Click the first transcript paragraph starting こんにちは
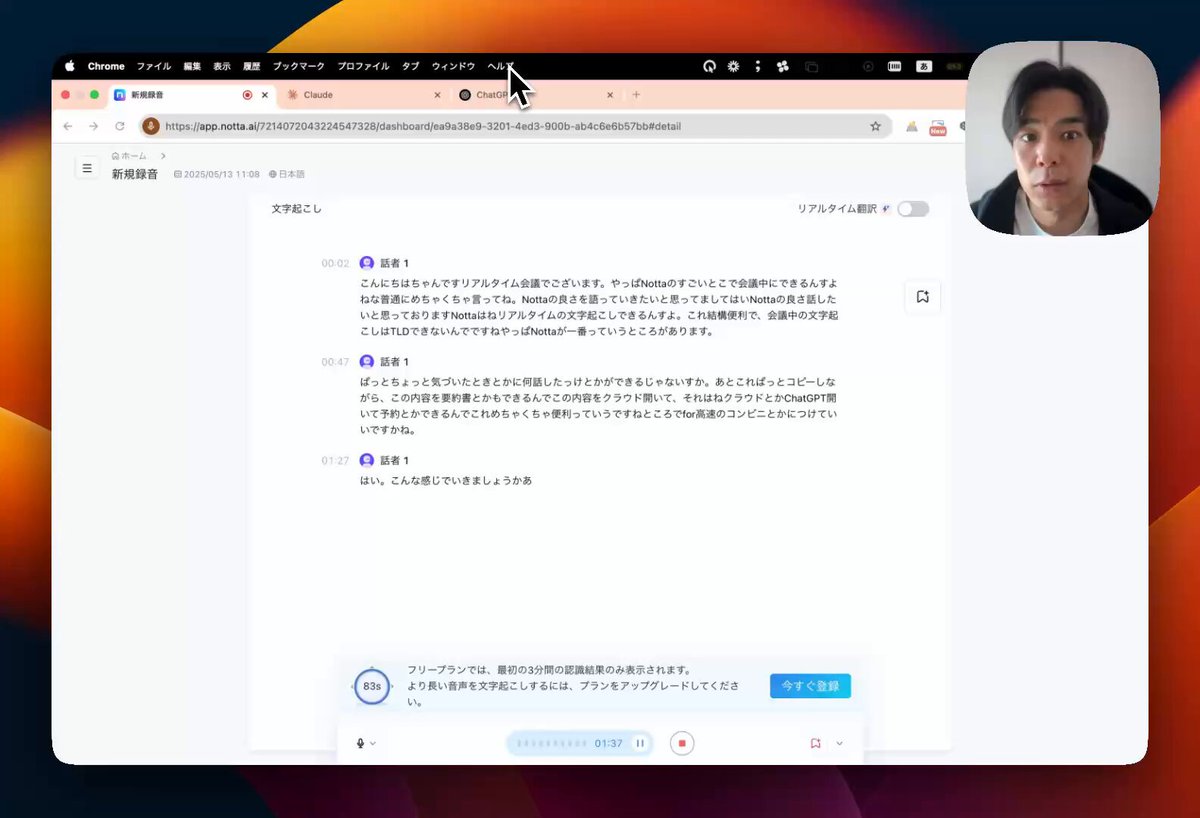Image resolution: width=1200 pixels, height=818 pixels. tap(599, 307)
